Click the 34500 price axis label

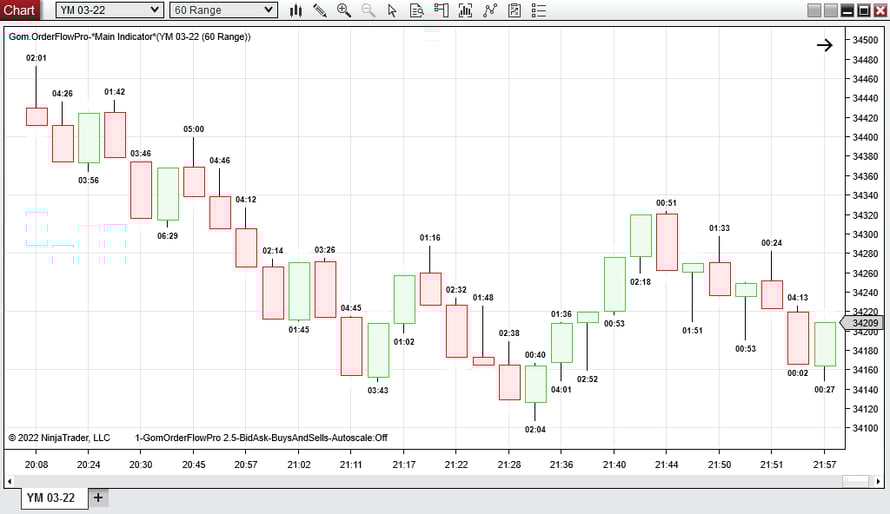(x=865, y=40)
